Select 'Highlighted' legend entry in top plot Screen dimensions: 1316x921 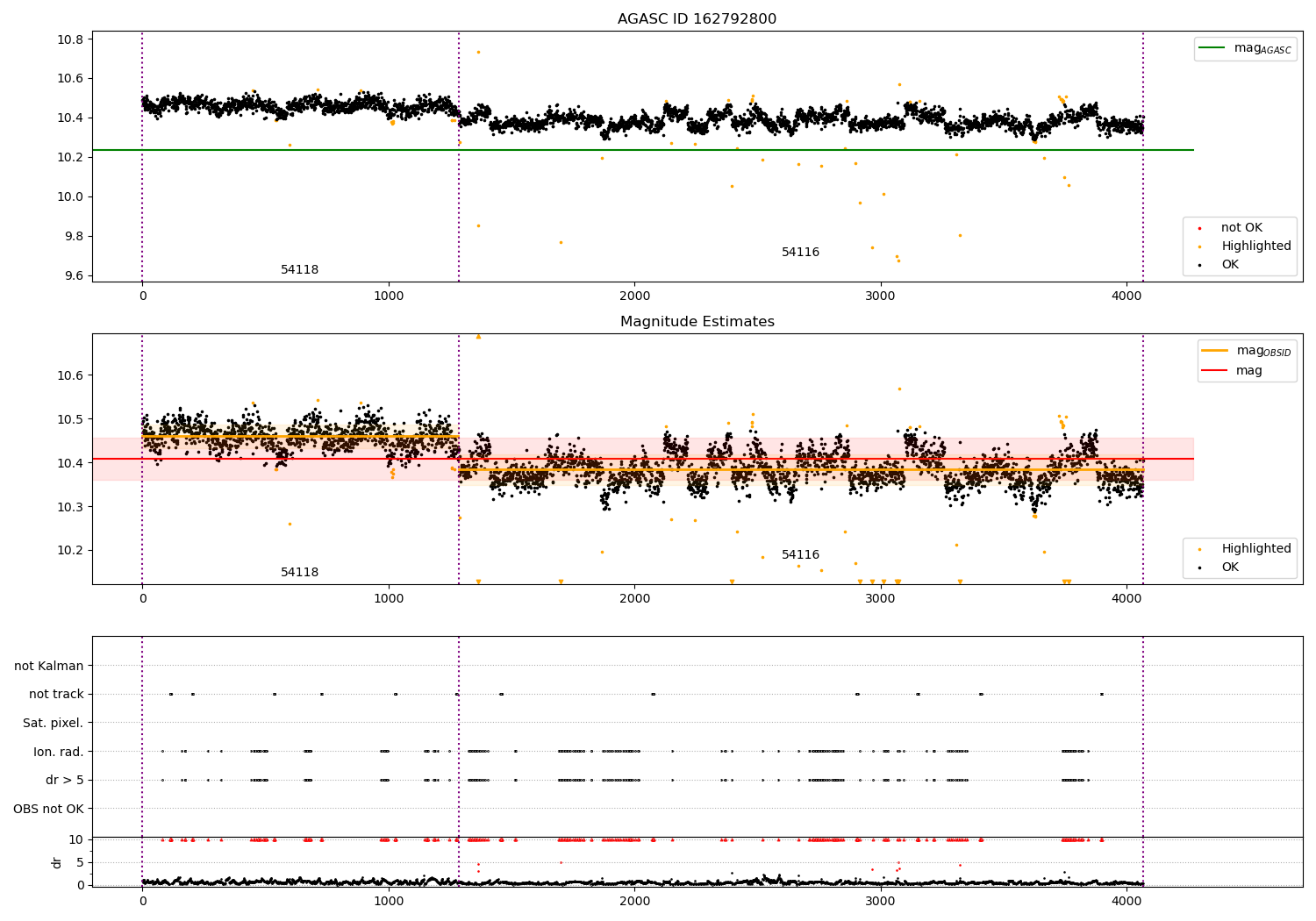[1256, 246]
